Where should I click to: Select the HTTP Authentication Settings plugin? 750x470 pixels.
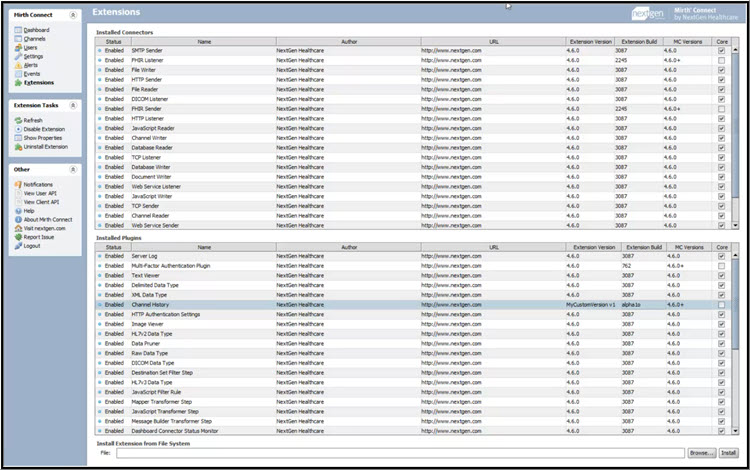(x=413, y=314)
